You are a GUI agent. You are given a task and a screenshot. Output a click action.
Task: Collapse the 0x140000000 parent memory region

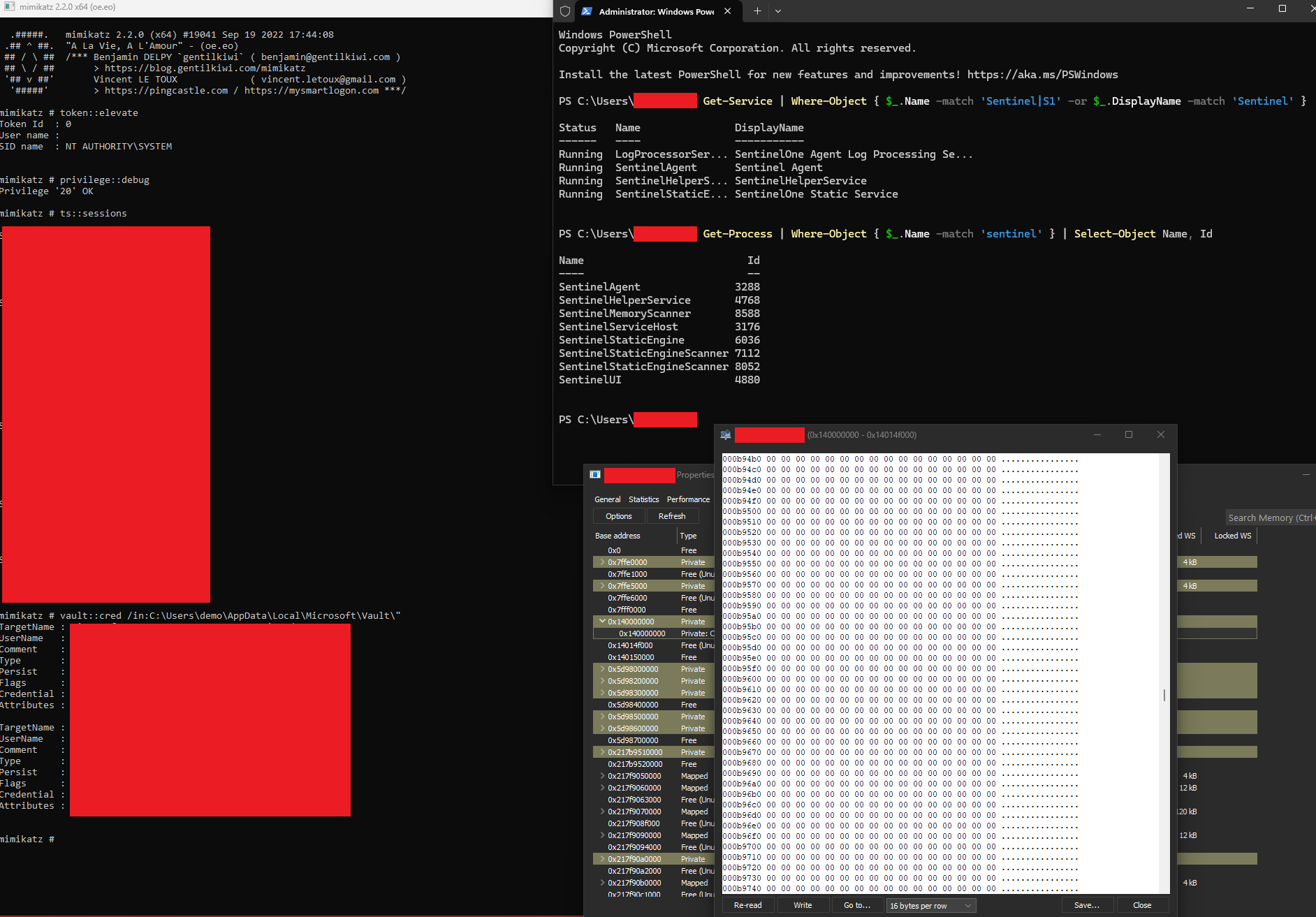point(603,622)
